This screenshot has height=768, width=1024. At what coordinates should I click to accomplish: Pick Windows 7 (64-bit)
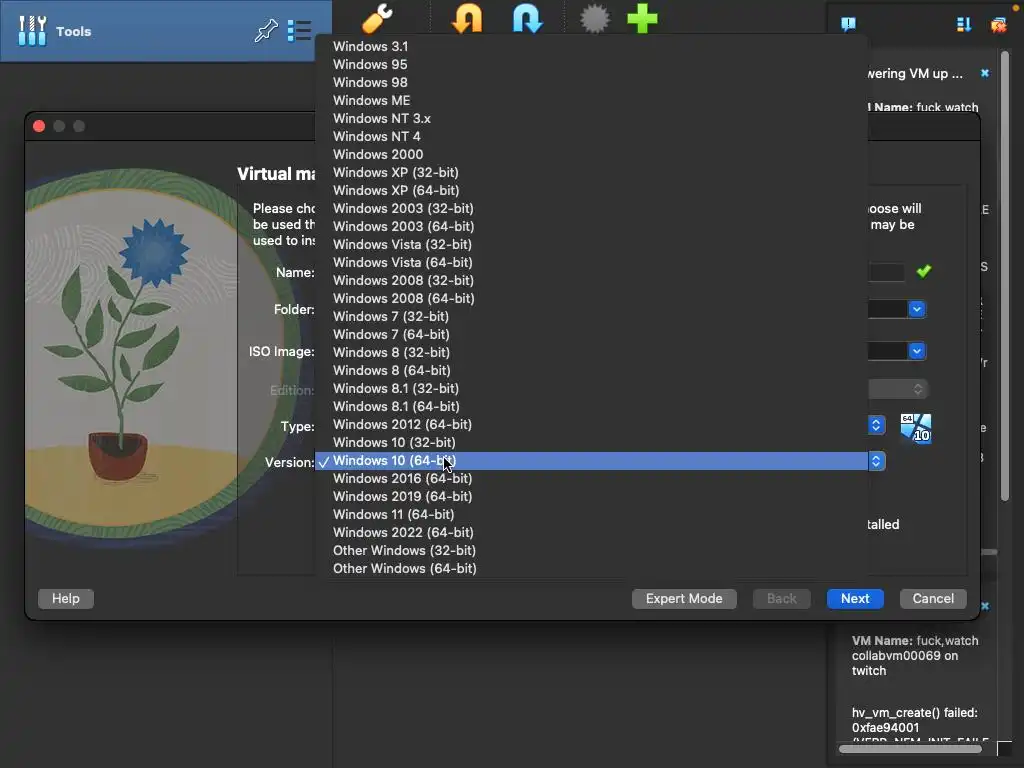click(x=591, y=334)
